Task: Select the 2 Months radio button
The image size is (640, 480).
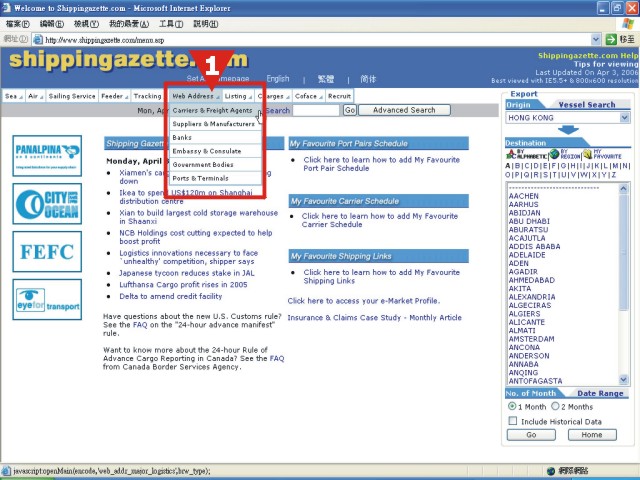Action: coord(555,406)
